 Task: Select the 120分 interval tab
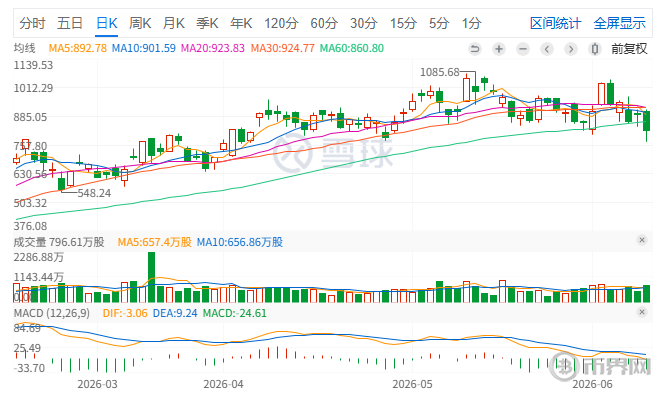tap(281, 23)
